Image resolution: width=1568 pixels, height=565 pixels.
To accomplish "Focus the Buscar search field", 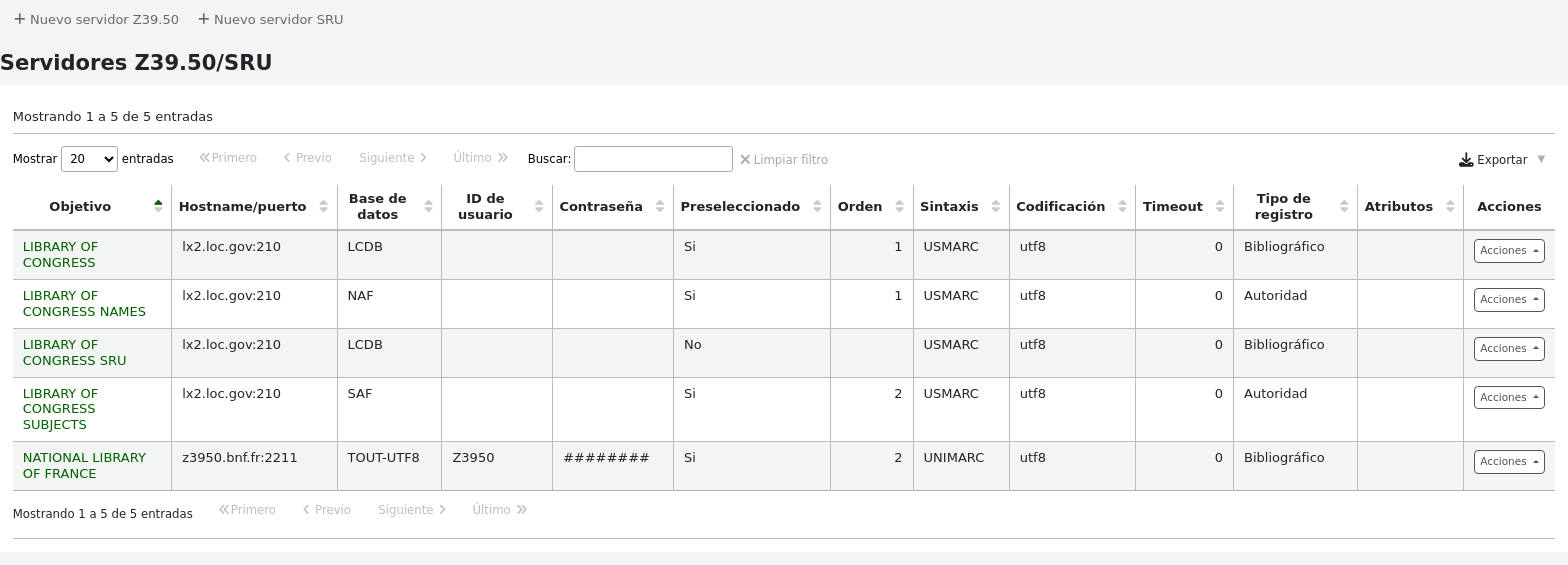I will (653, 159).
